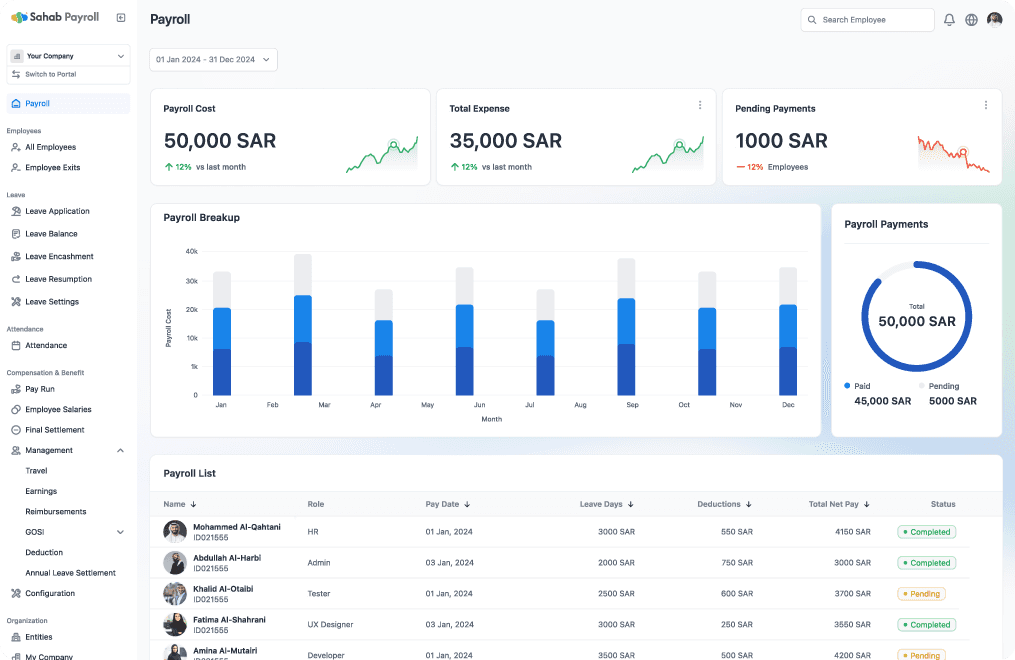
Task: Click Switch to Portal link
Action: pos(50,74)
